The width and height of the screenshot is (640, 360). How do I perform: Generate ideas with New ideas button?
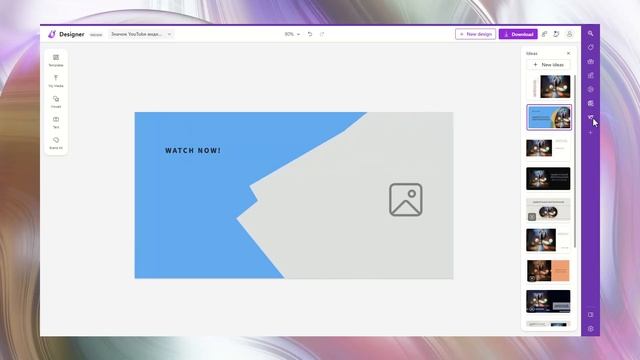(549, 64)
